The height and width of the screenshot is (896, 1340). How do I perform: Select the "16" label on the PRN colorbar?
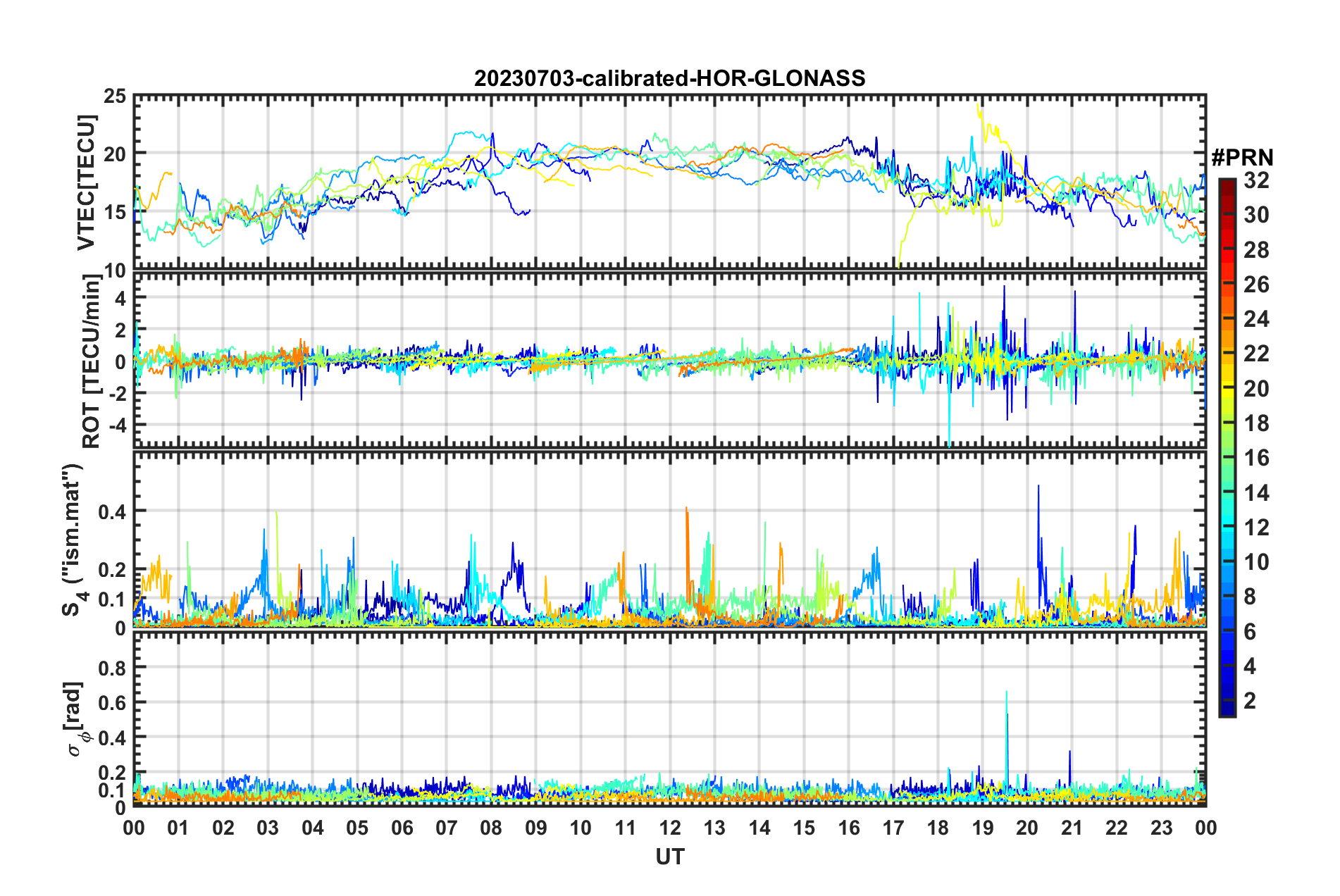(1256, 458)
